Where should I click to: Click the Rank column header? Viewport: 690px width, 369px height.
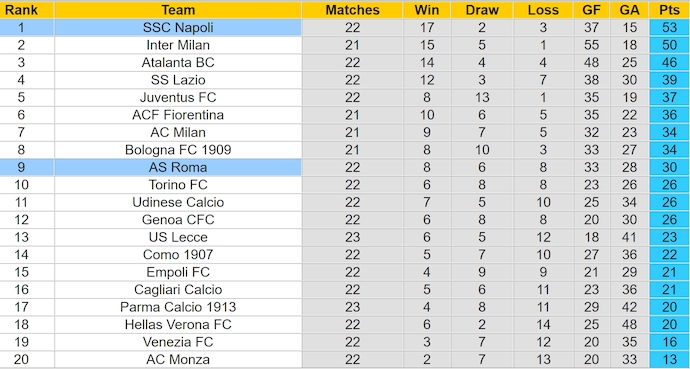(x=21, y=10)
